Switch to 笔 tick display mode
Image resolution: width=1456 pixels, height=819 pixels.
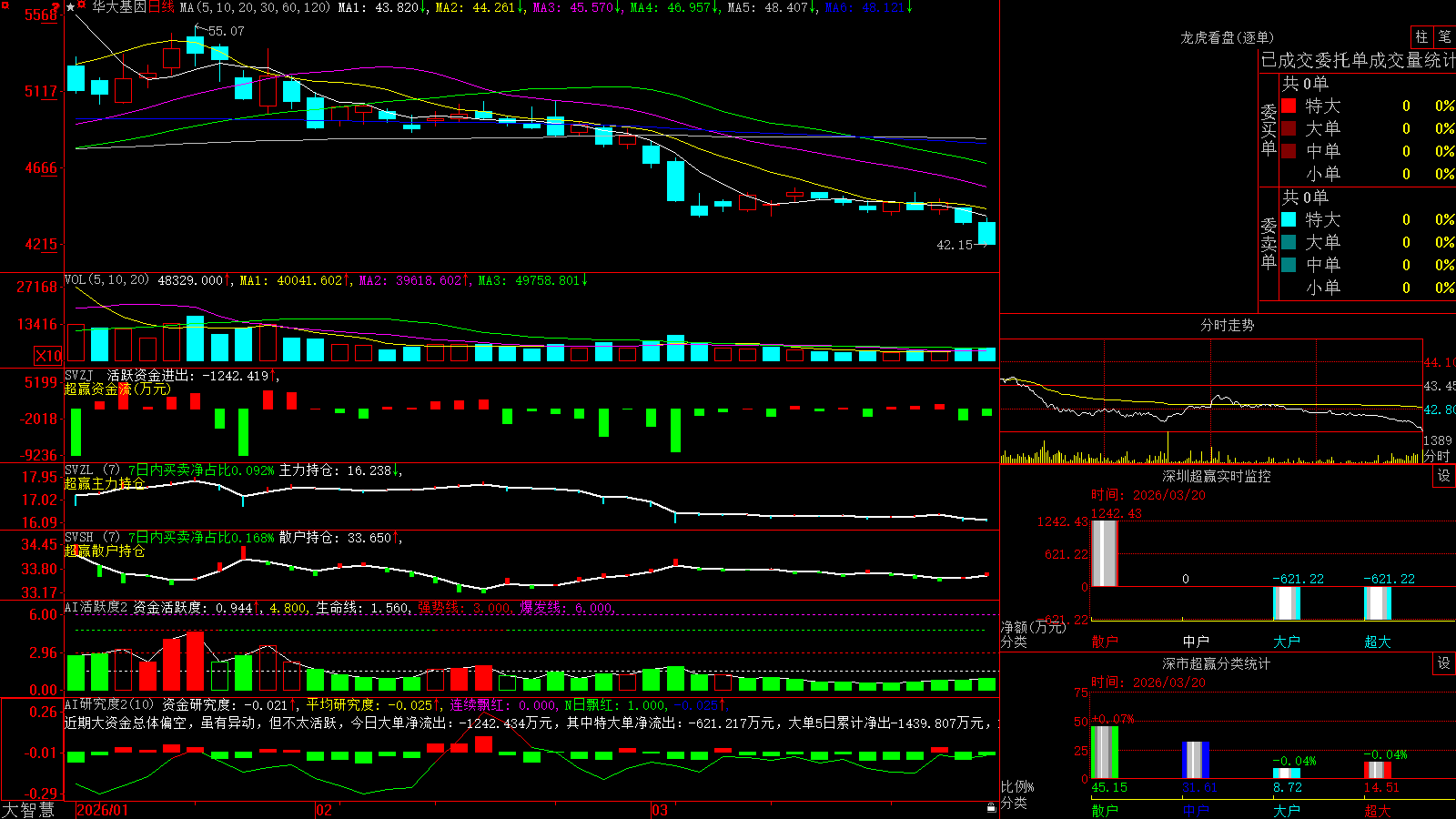1444,36
